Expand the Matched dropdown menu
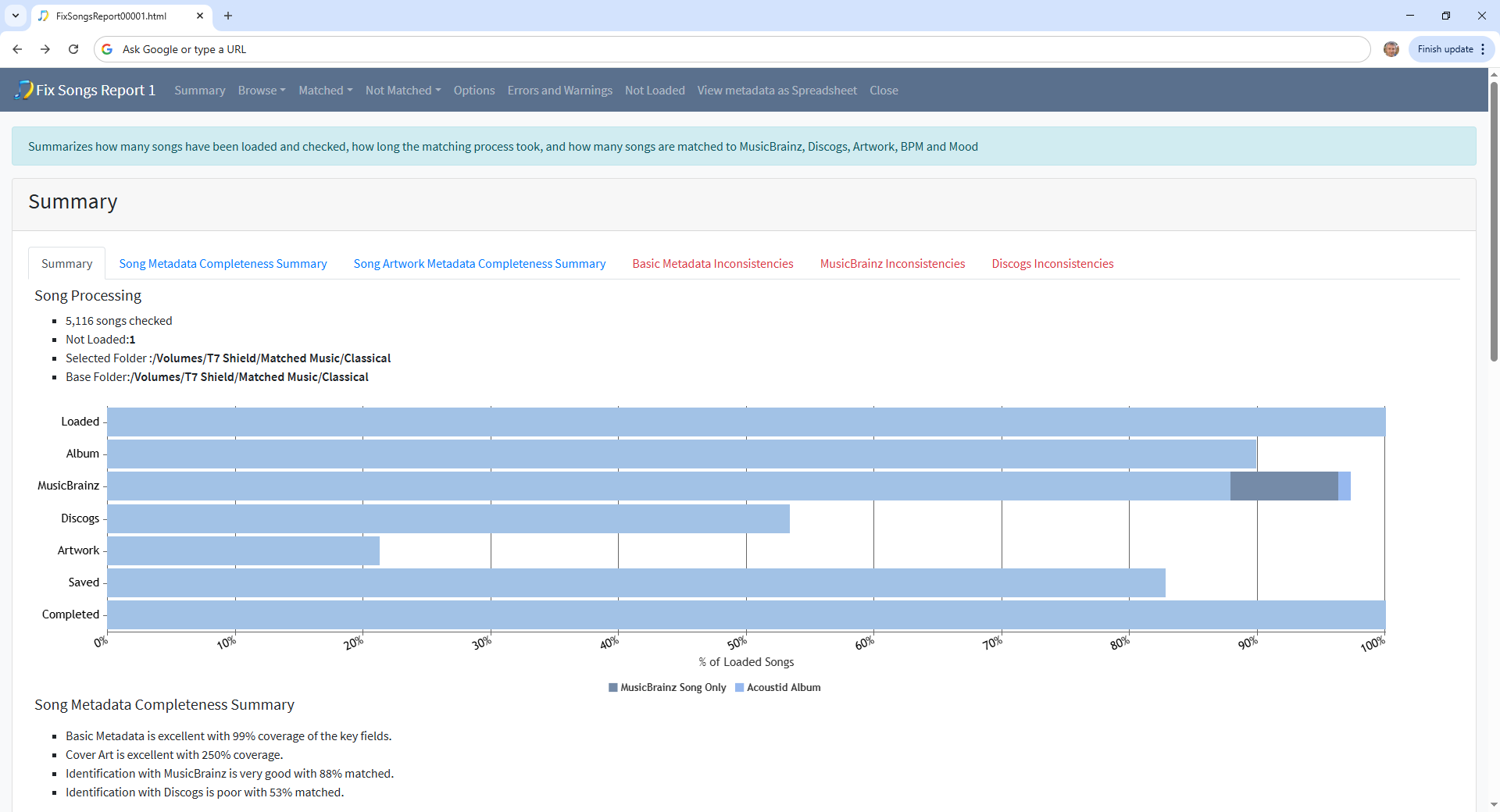 [x=325, y=91]
